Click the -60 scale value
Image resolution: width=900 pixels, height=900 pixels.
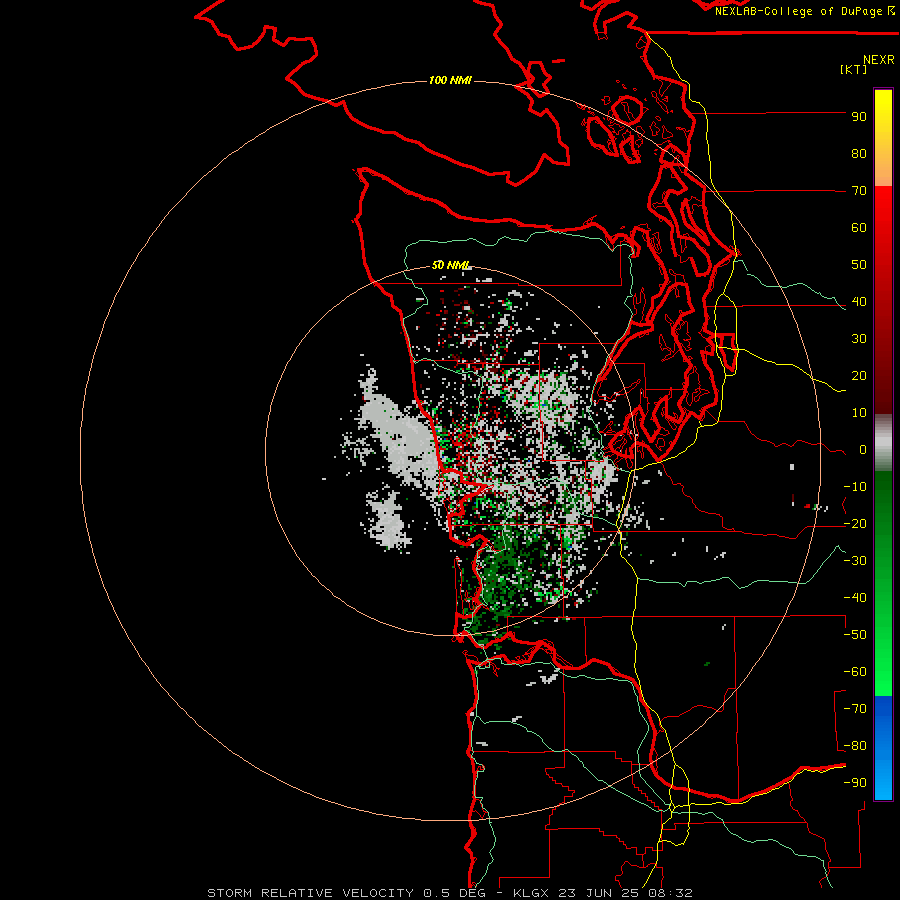[855, 672]
